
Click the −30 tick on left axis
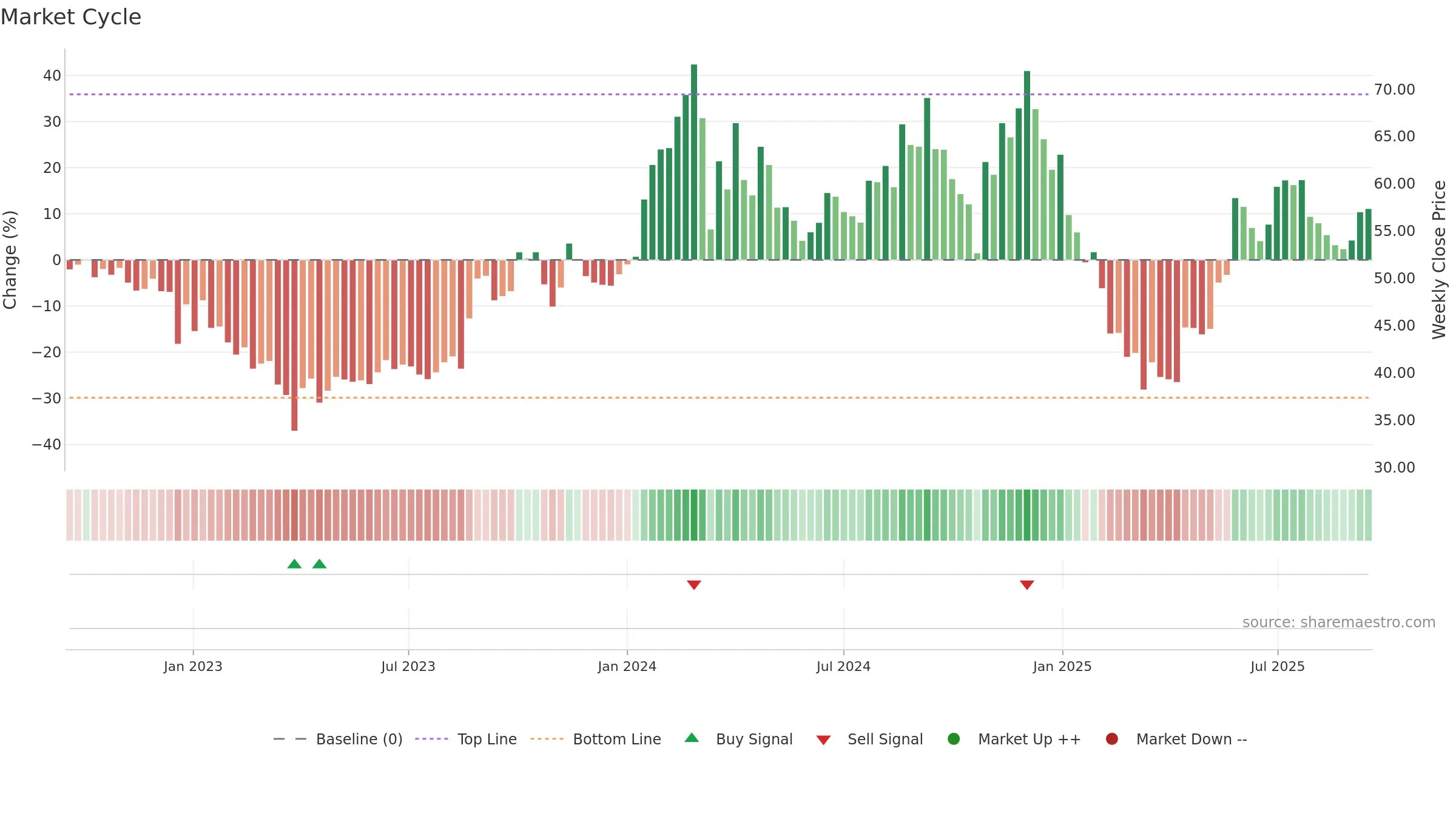pyautogui.click(x=47, y=399)
